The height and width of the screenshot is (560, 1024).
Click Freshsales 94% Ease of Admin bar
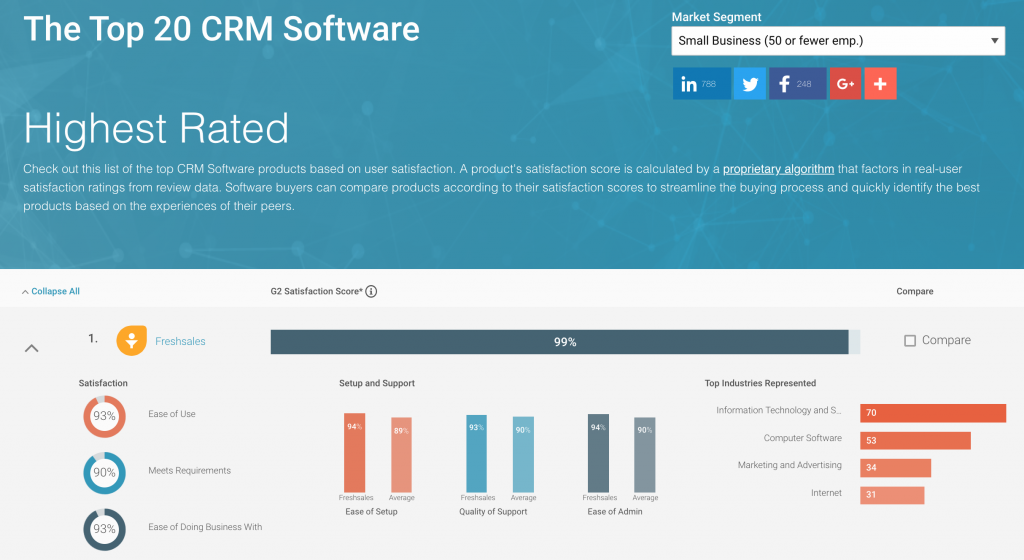pos(598,453)
